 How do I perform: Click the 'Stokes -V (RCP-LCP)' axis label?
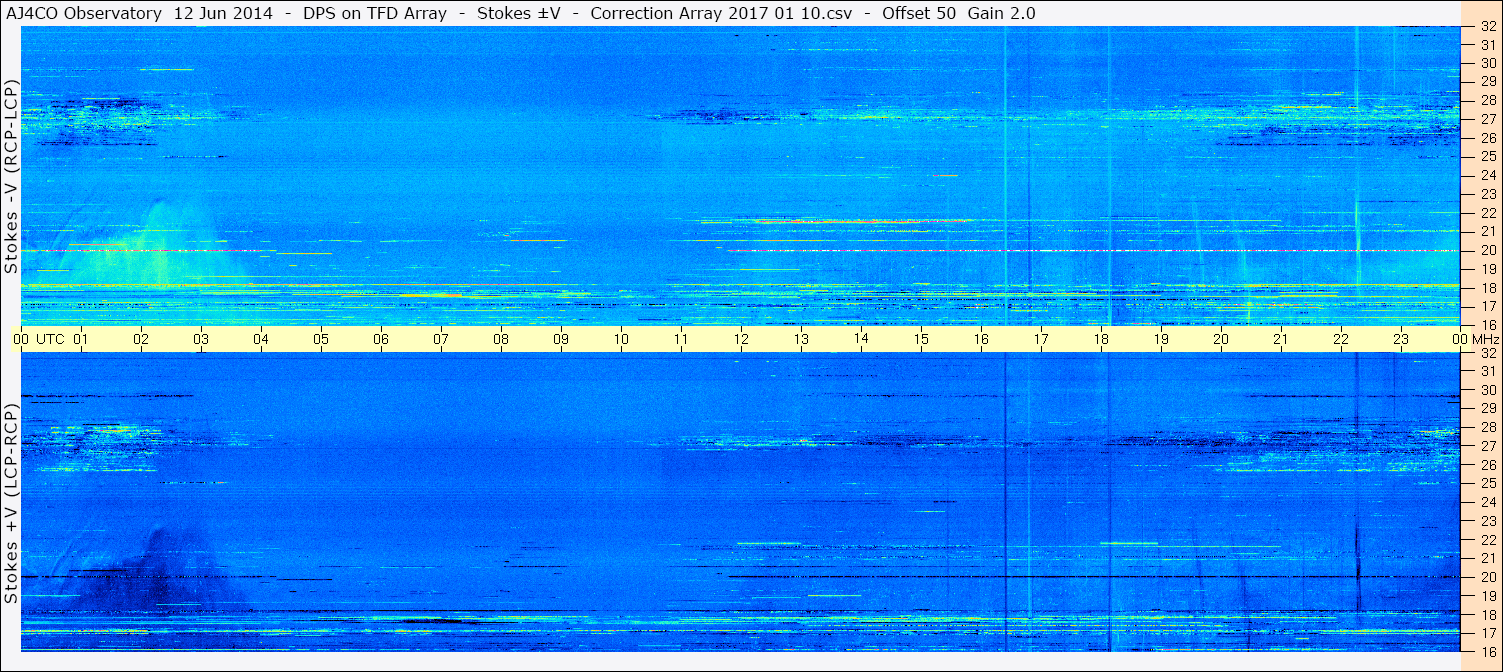11,176
